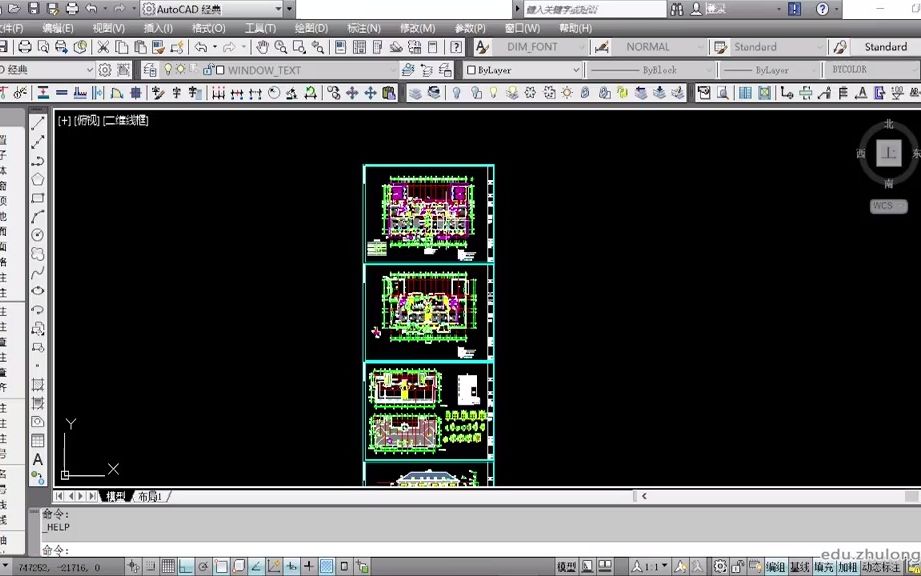Open the 视图(V) menu

(109, 28)
